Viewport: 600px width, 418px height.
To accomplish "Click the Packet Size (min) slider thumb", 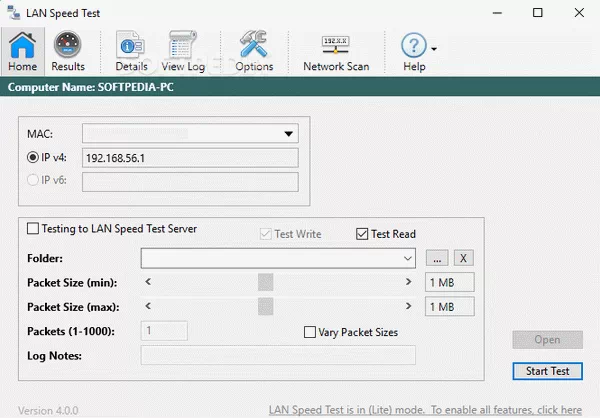I will pyautogui.click(x=265, y=283).
